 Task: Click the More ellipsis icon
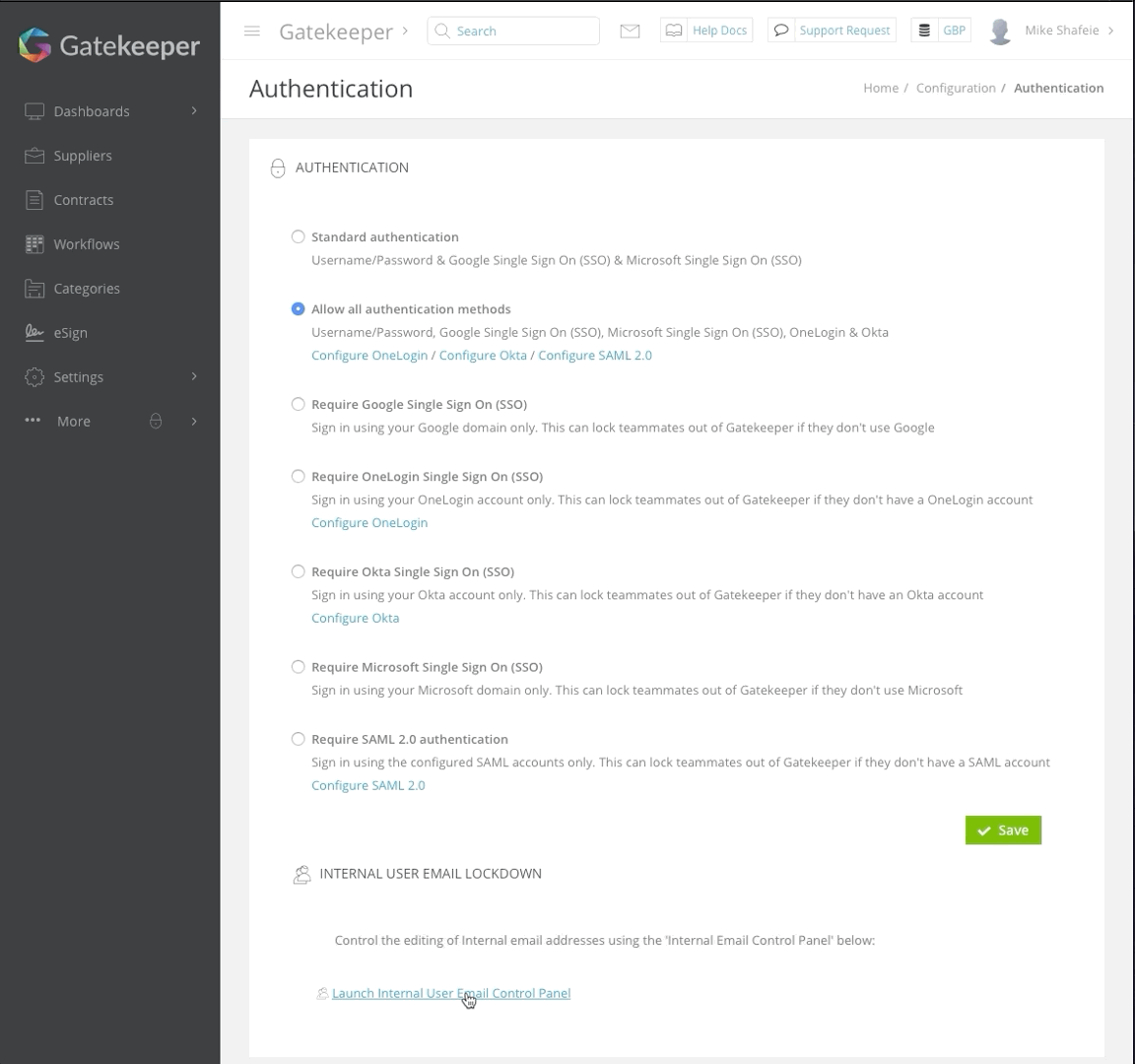click(x=33, y=420)
